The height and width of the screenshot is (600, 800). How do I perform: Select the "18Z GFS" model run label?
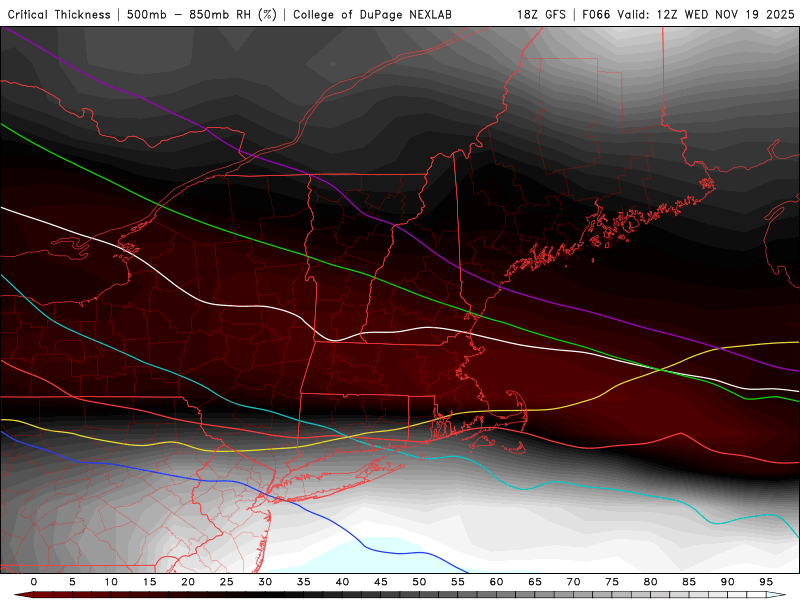[x=541, y=15]
